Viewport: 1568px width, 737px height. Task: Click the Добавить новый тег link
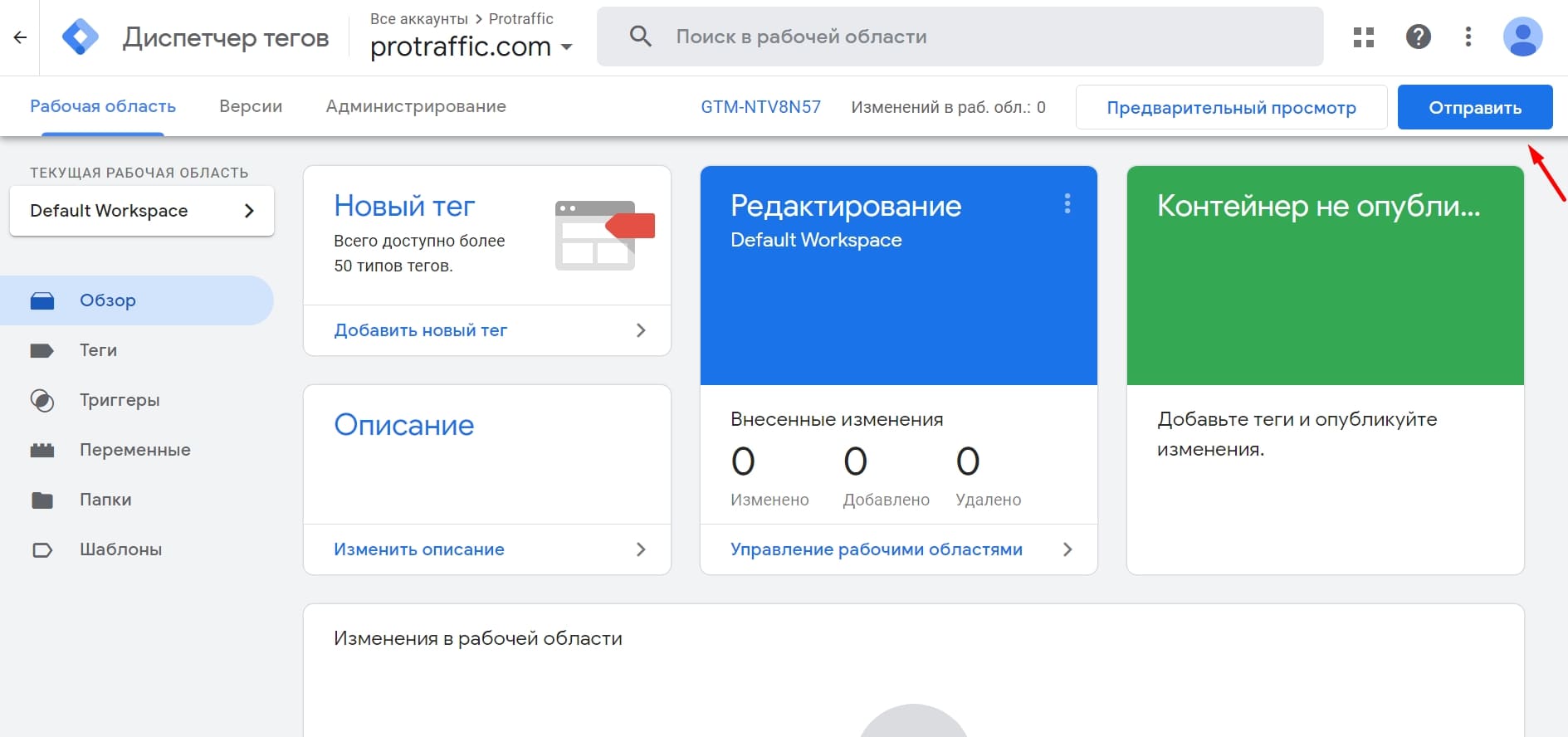(x=420, y=330)
